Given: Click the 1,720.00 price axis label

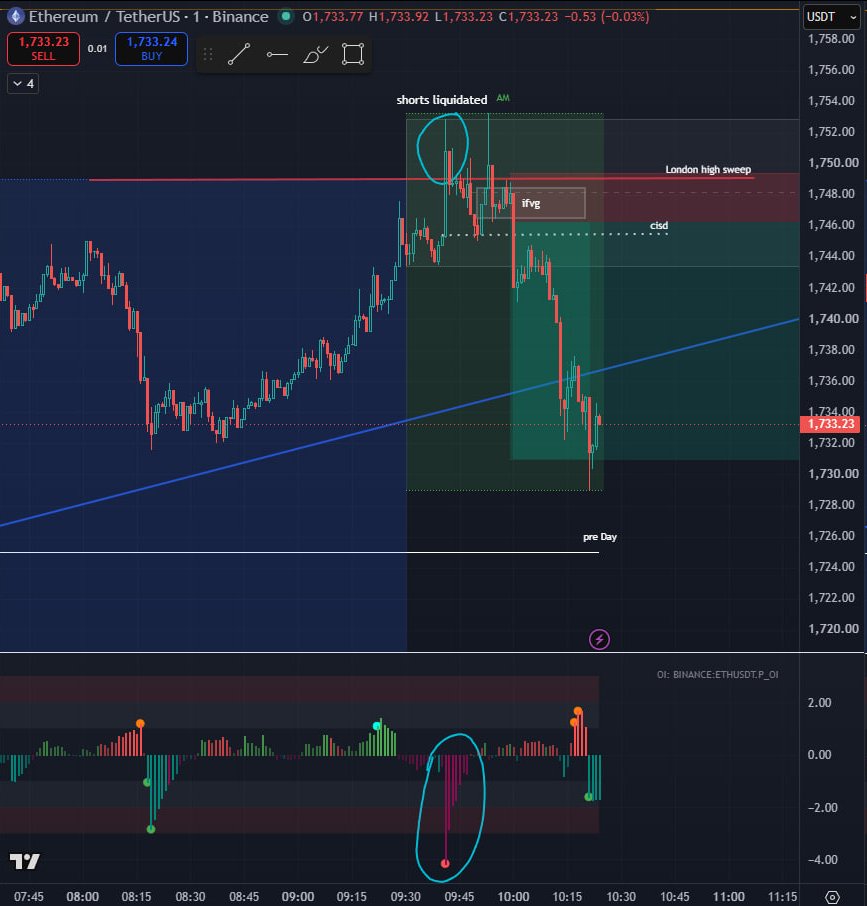Looking at the screenshot, I should click(x=831, y=629).
